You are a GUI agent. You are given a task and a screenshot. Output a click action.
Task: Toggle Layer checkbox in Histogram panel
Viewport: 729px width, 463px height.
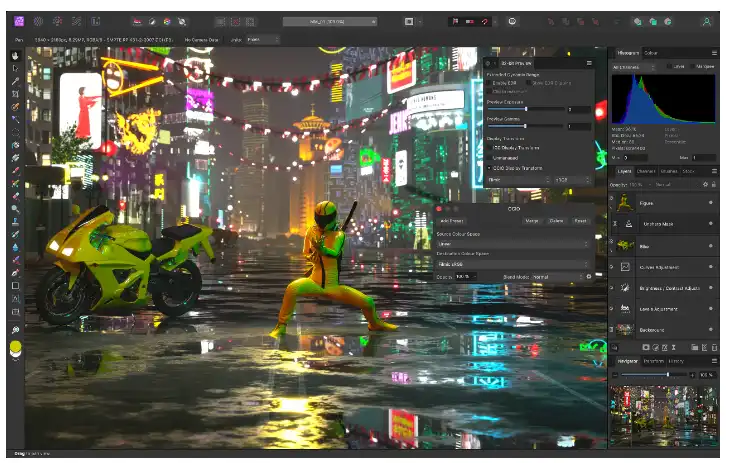click(669, 67)
